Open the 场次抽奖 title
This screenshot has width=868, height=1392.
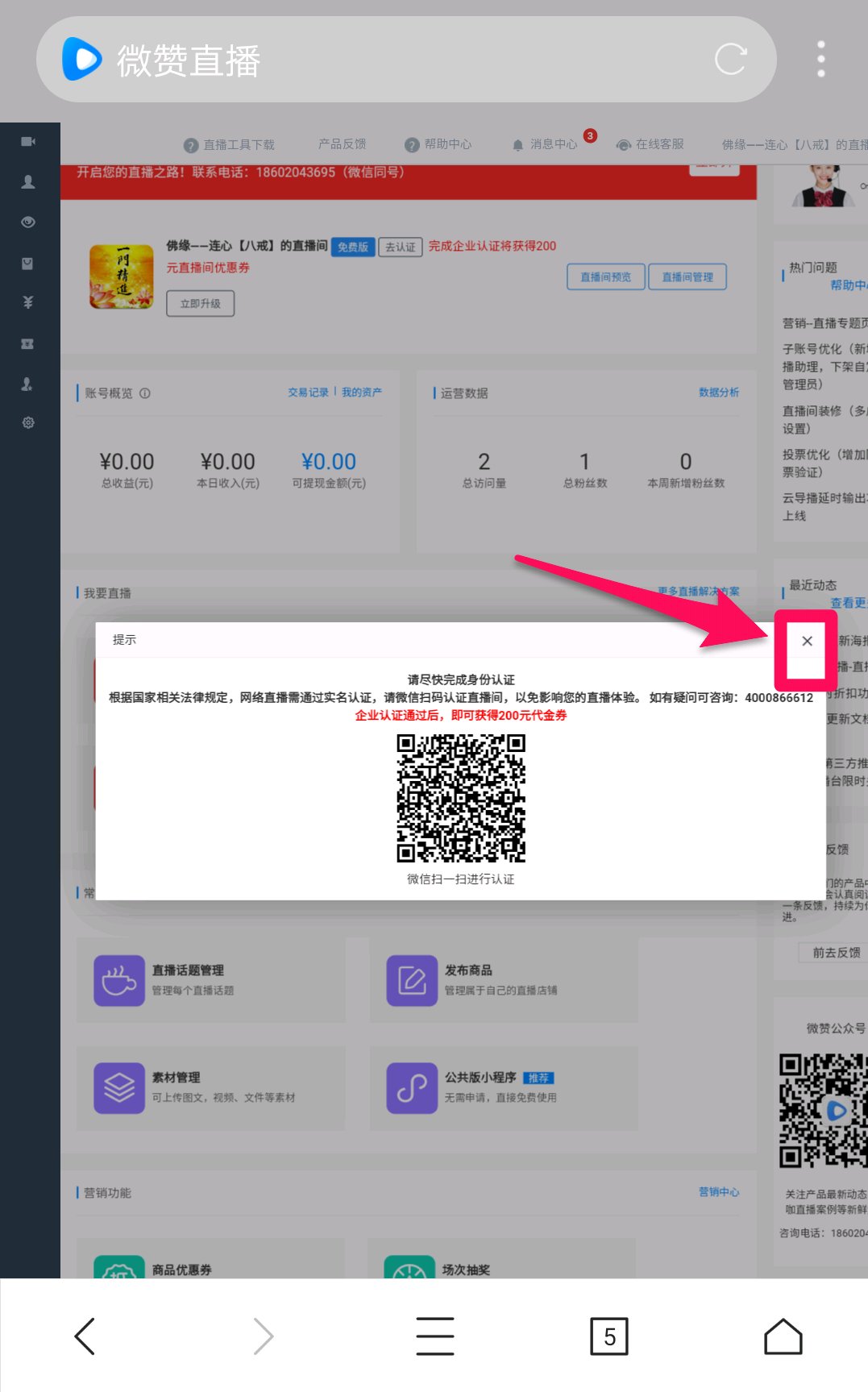(466, 1270)
